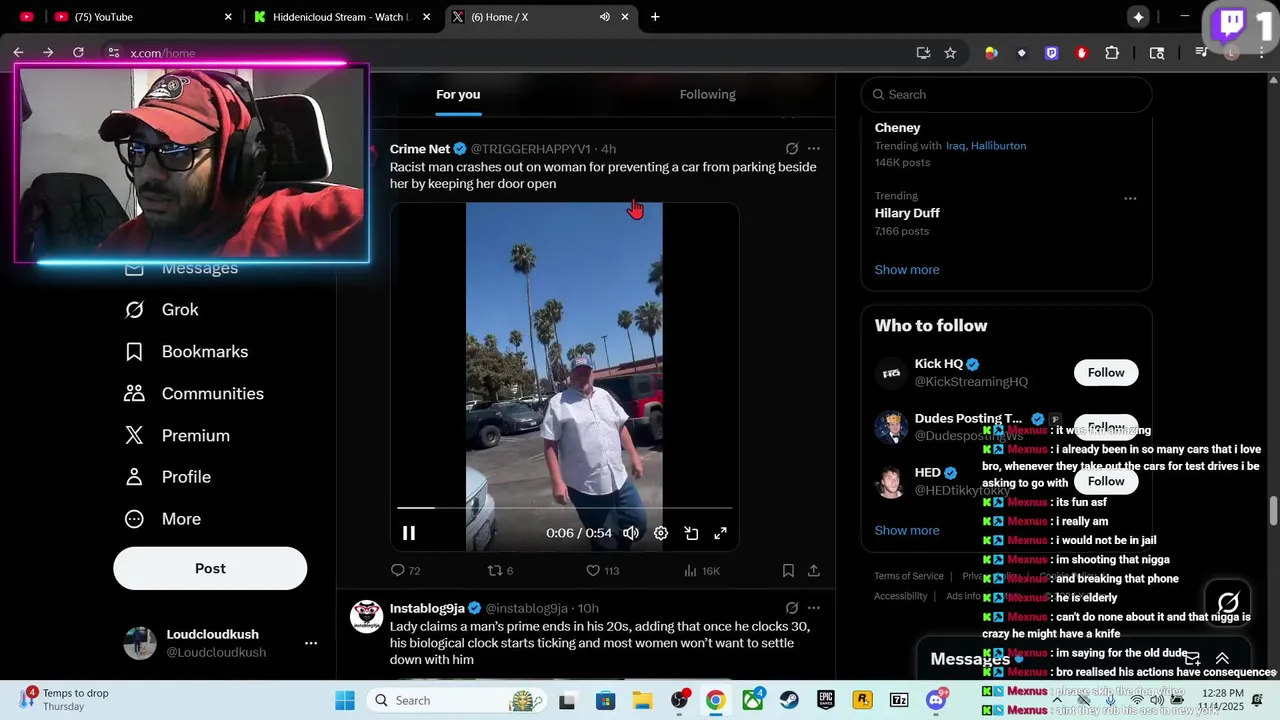
Task: Open Communities in the sidebar
Action: [x=194, y=394]
